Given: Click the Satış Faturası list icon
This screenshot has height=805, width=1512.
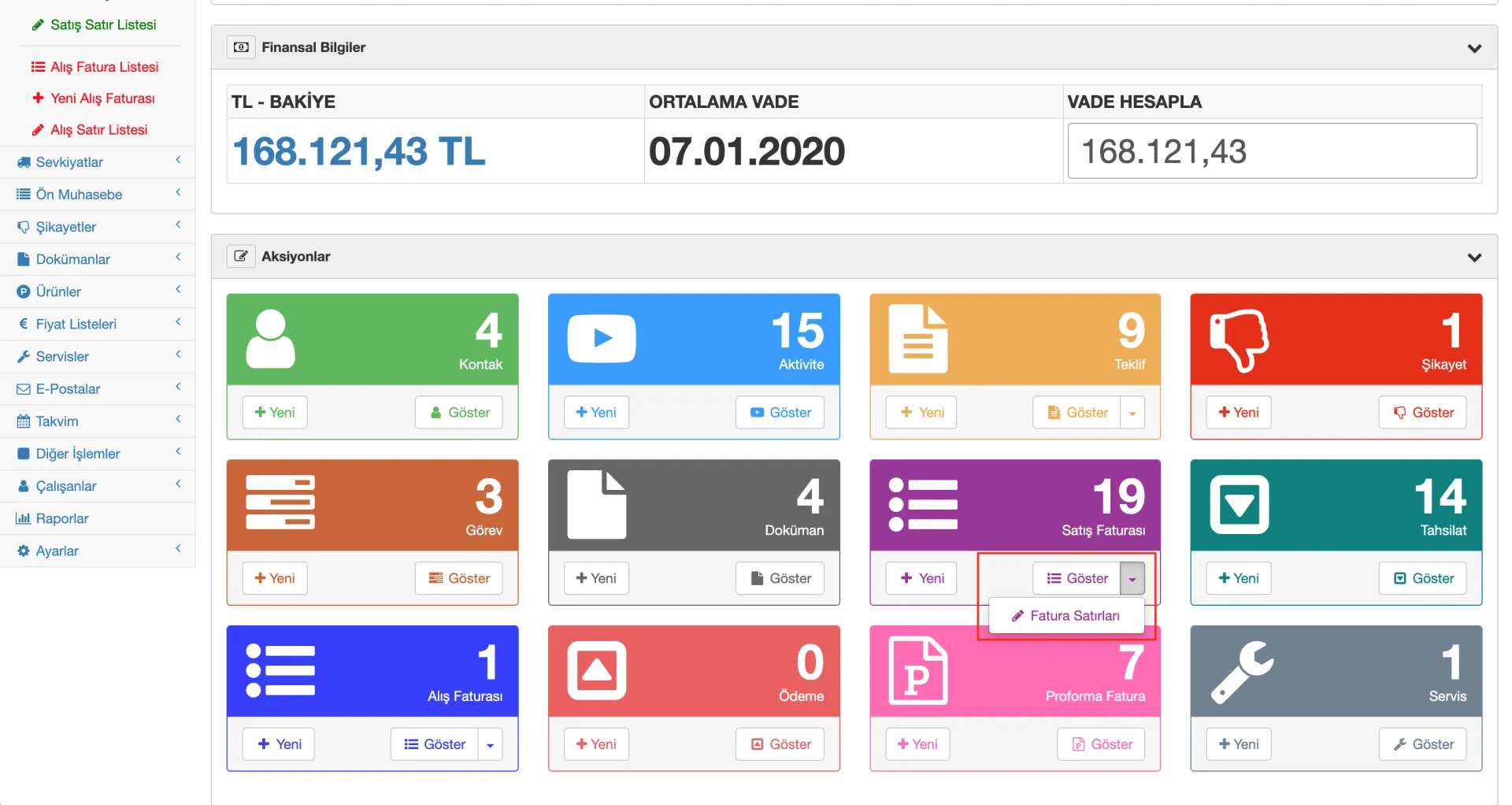Looking at the screenshot, I should pos(923,504).
